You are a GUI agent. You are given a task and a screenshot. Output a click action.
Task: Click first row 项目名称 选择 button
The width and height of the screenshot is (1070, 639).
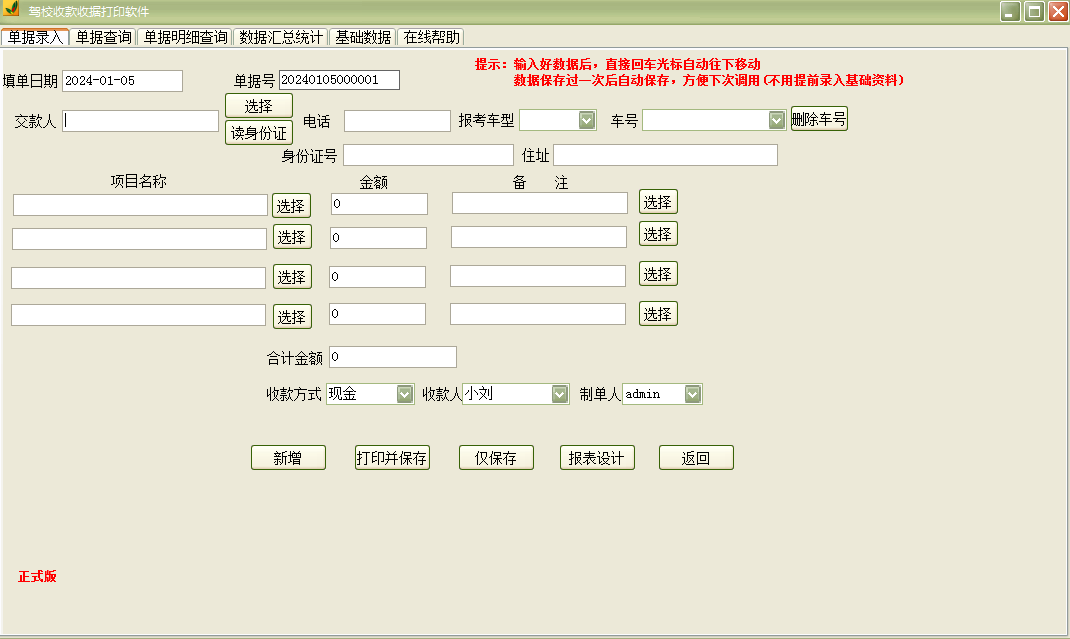(291, 205)
